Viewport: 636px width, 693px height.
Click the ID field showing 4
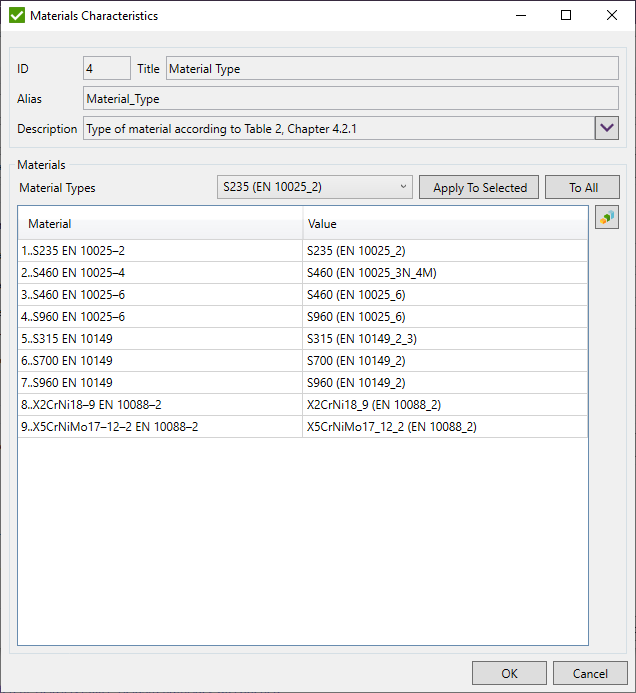[106, 69]
